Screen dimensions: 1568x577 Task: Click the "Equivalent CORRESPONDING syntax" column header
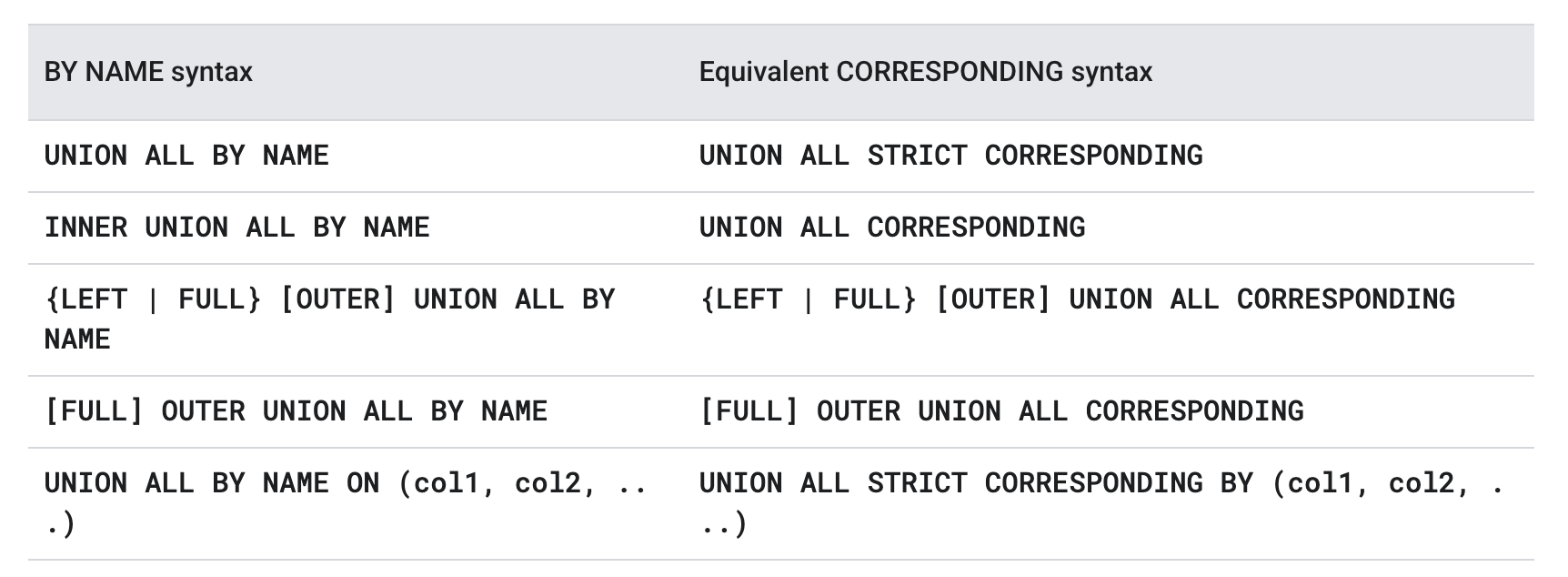[x=925, y=72]
